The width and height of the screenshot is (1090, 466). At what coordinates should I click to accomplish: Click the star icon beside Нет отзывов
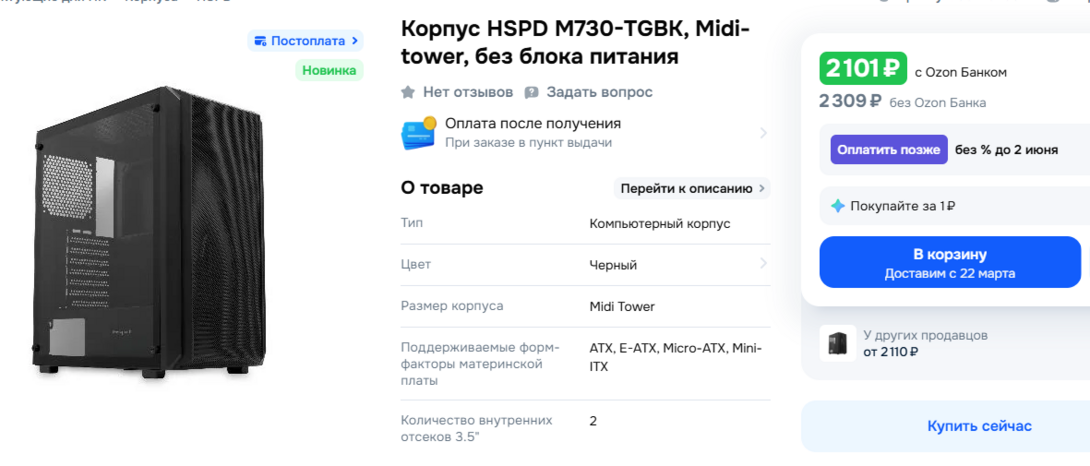pos(408,92)
